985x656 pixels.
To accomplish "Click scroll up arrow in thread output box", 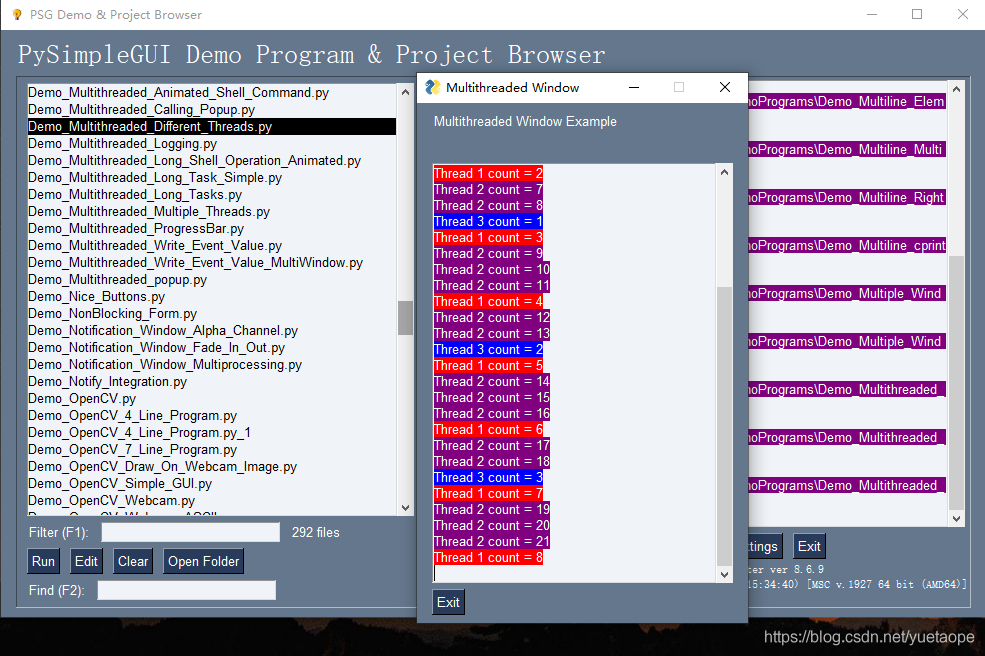I will click(x=724, y=172).
